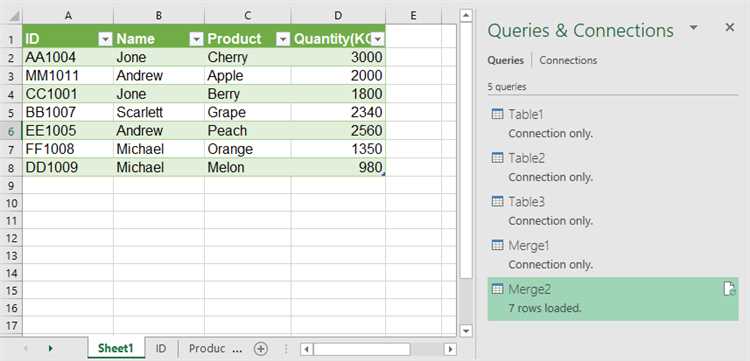Click the select-all corner of the worksheet
Viewport: 750px width, 361px height.
11,16
